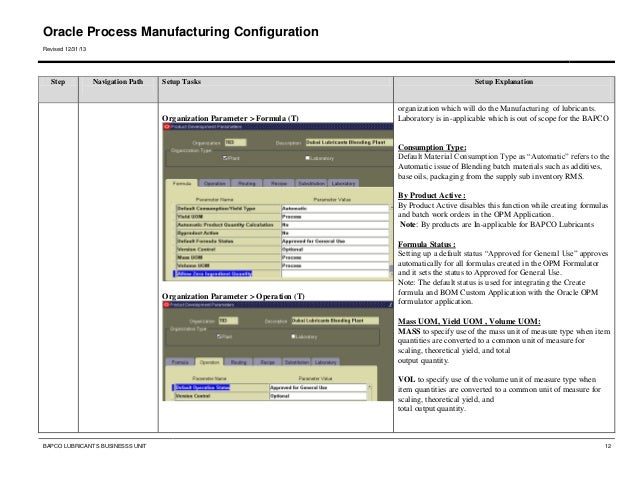Viewport: 638px width, 493px height.
Task: Open the Routing tab in the upper window
Action: (247, 183)
